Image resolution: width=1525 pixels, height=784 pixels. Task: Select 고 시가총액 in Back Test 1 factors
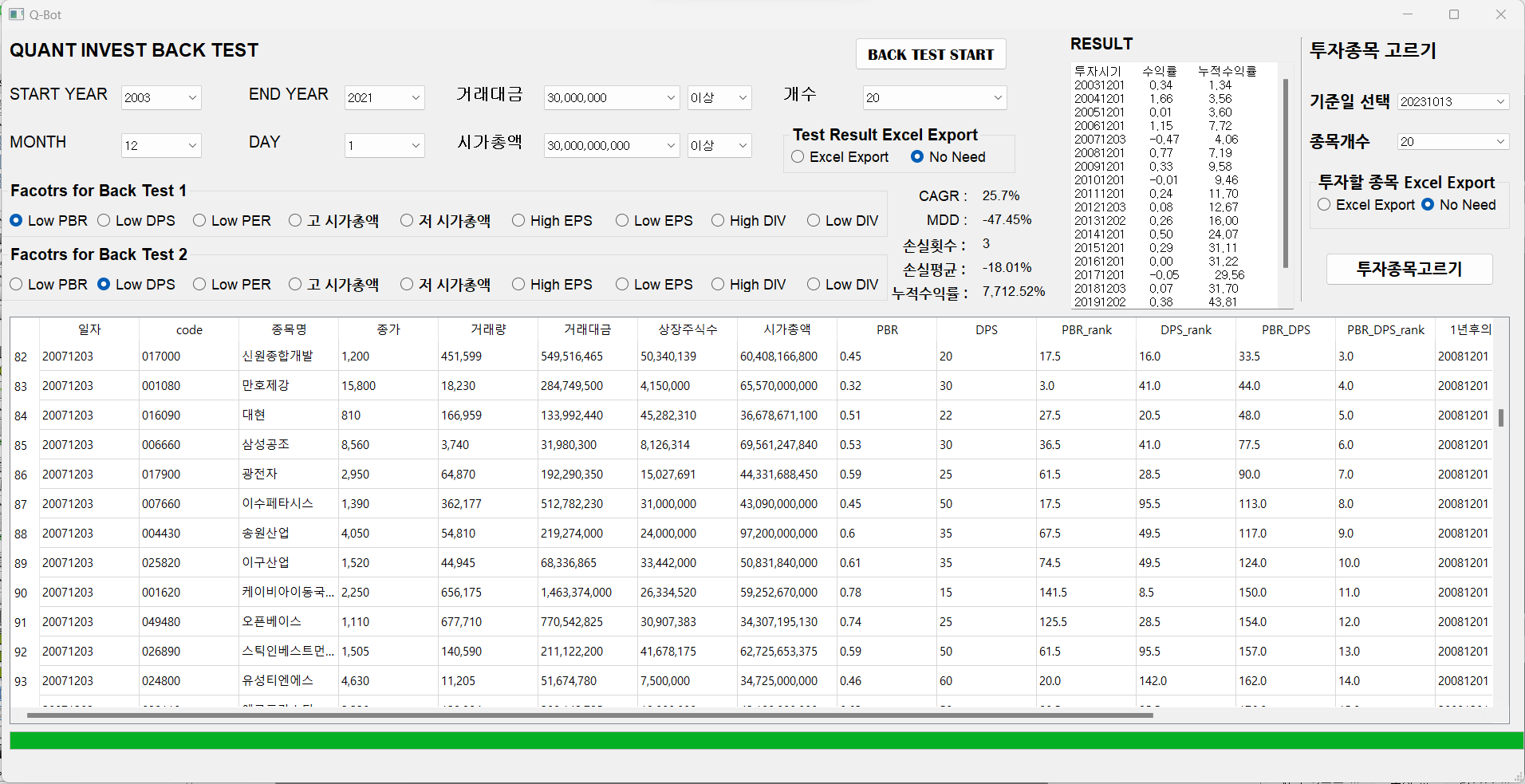pos(334,221)
